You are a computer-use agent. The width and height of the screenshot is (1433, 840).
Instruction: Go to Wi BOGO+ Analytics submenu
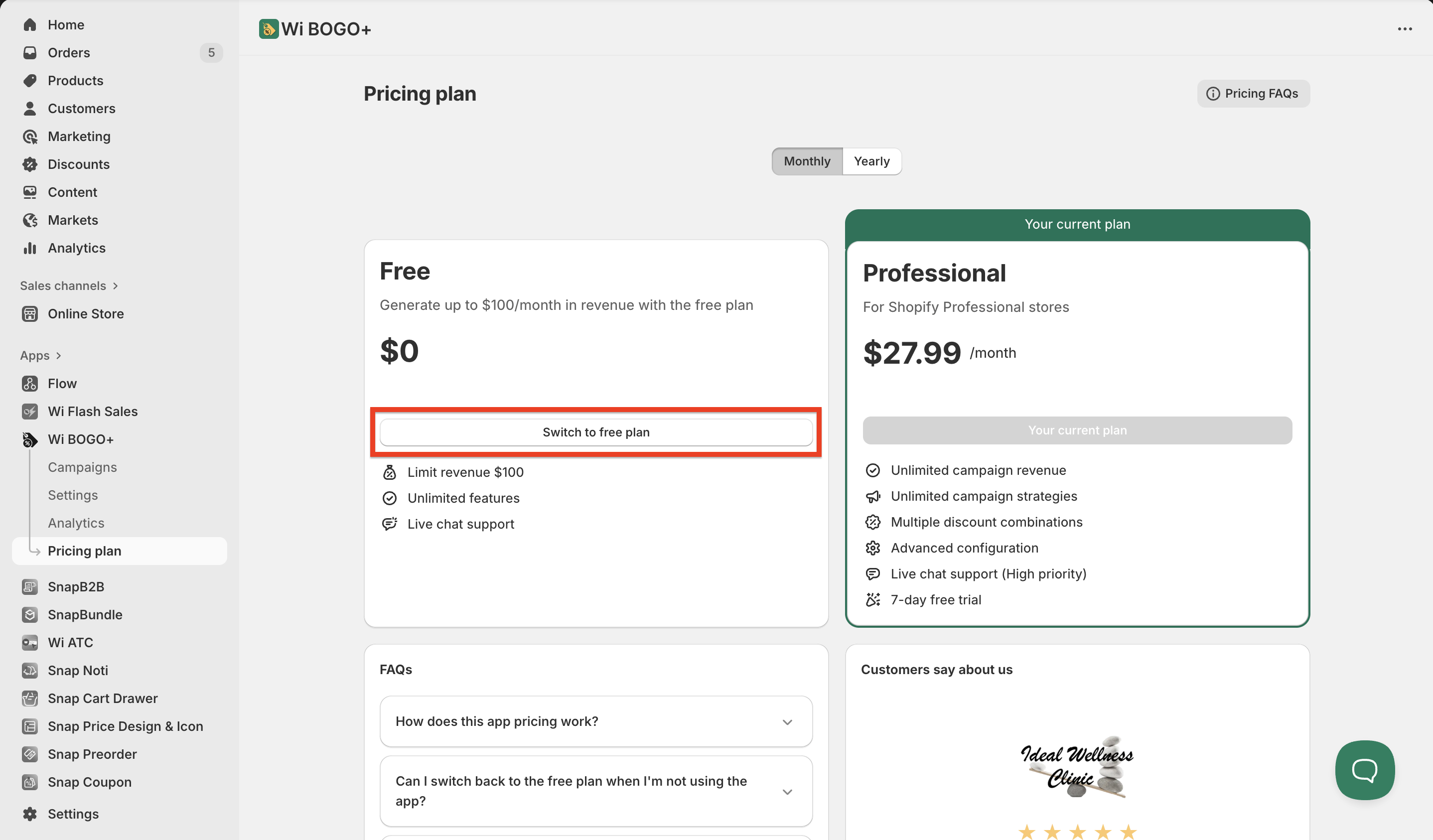click(76, 523)
